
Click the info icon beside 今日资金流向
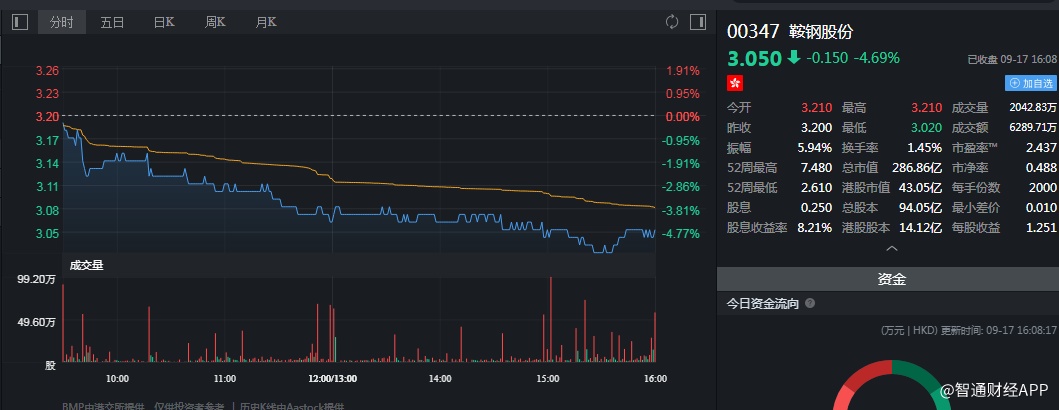click(x=810, y=304)
